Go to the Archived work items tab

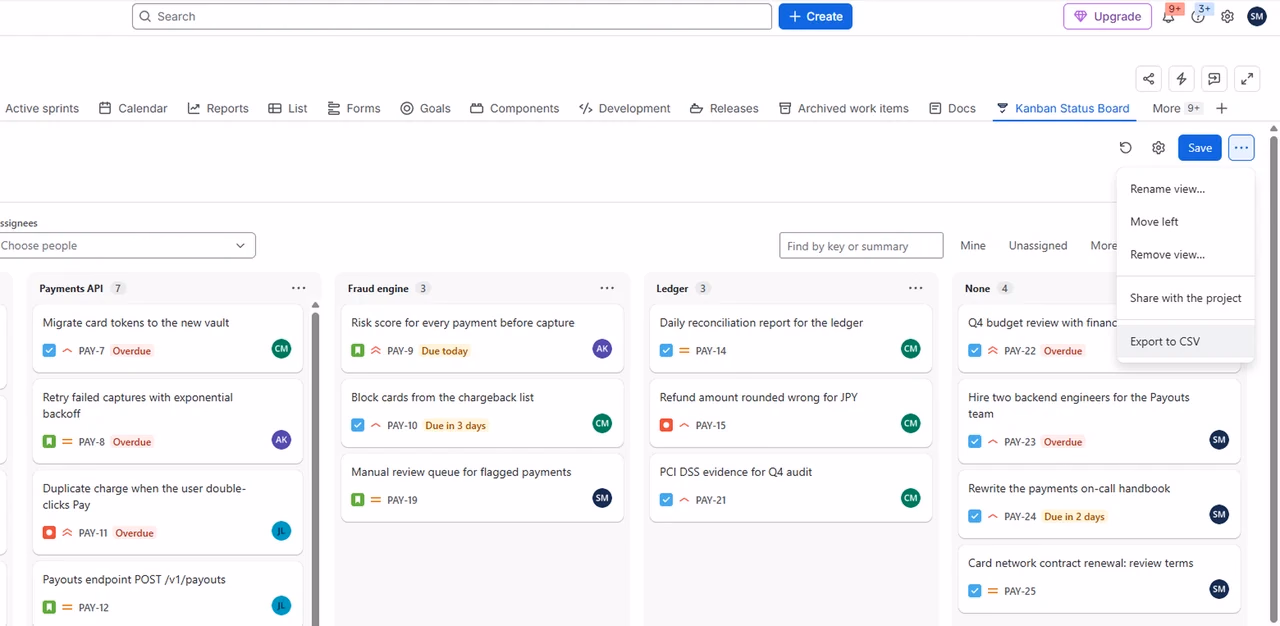tap(844, 108)
